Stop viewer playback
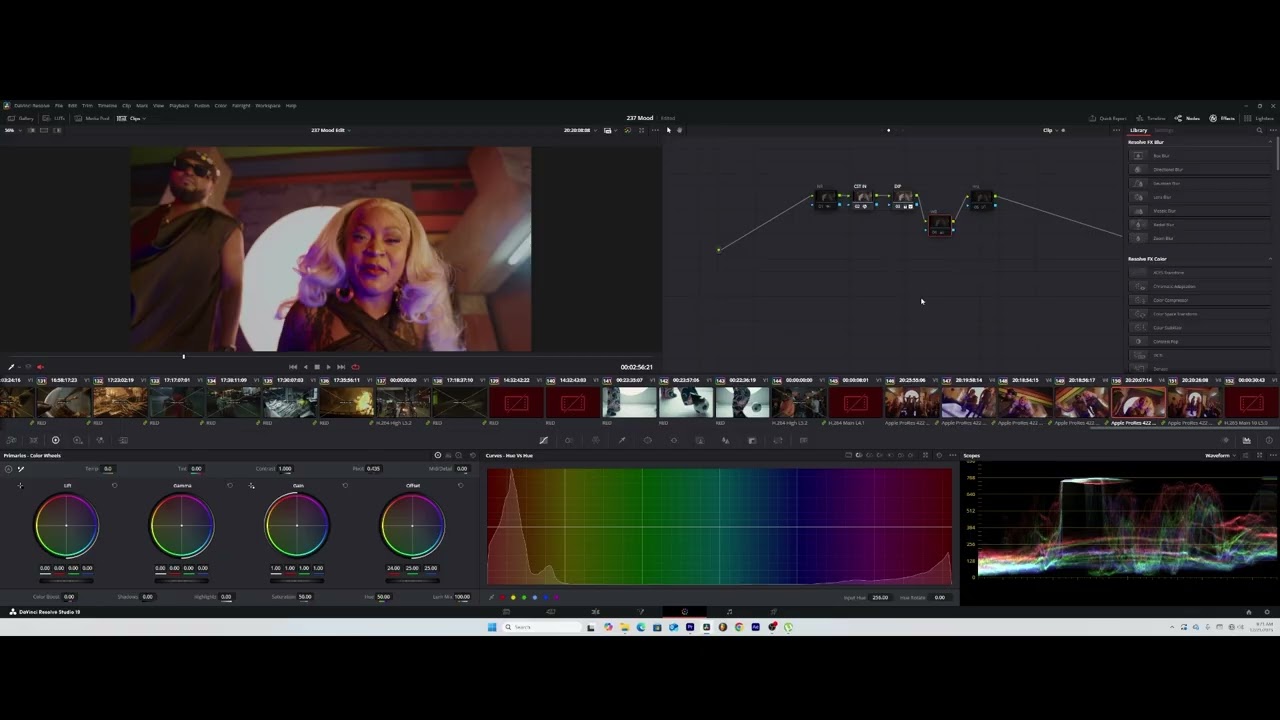 tap(317, 367)
